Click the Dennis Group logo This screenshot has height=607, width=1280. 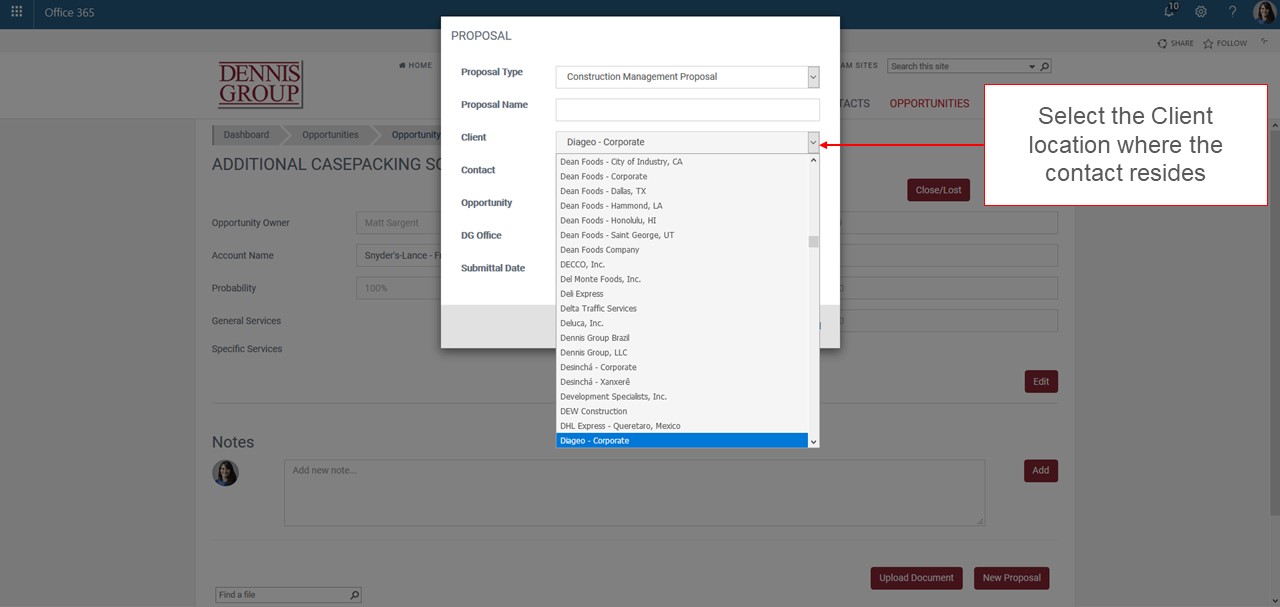click(260, 84)
